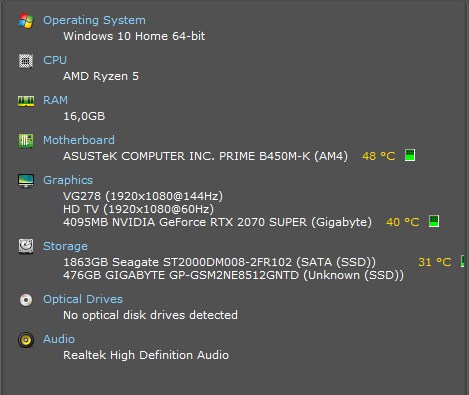Image resolution: width=469 pixels, height=395 pixels.
Task: Open the Optical Drives section heading
Action: click(x=83, y=299)
